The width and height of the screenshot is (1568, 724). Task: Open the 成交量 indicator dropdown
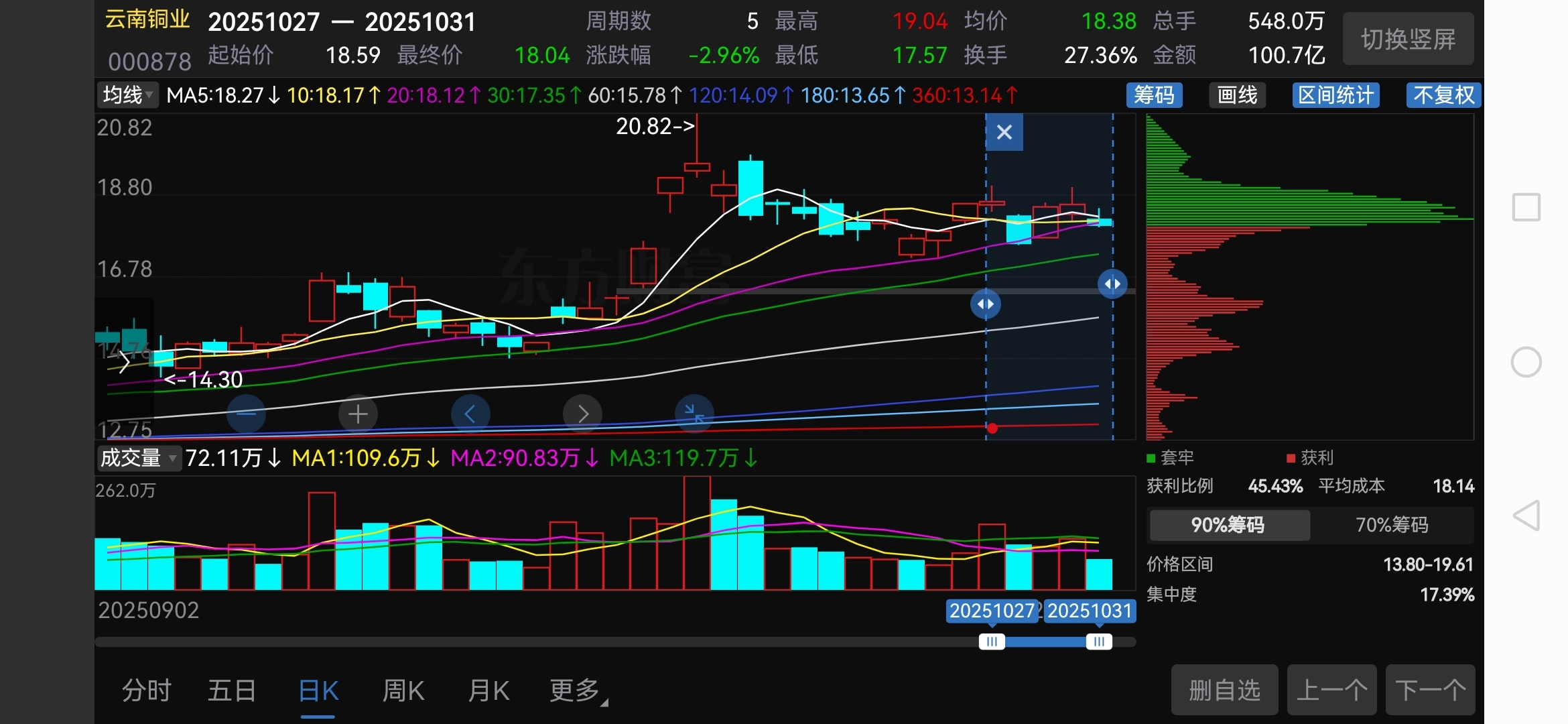point(139,459)
